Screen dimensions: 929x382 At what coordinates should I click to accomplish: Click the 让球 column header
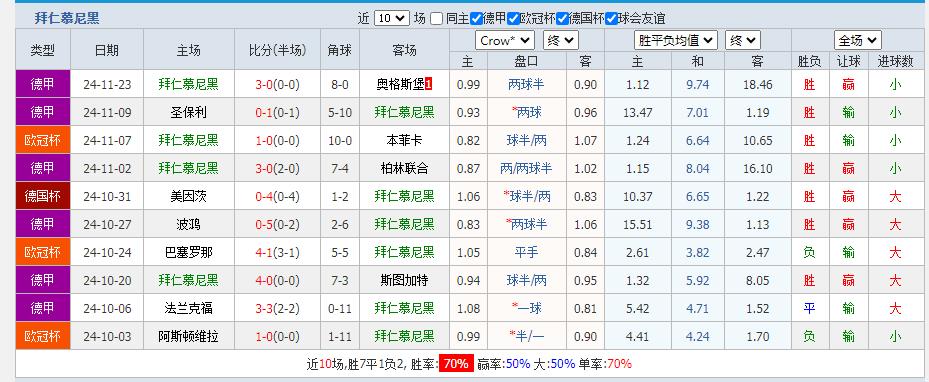(848, 60)
